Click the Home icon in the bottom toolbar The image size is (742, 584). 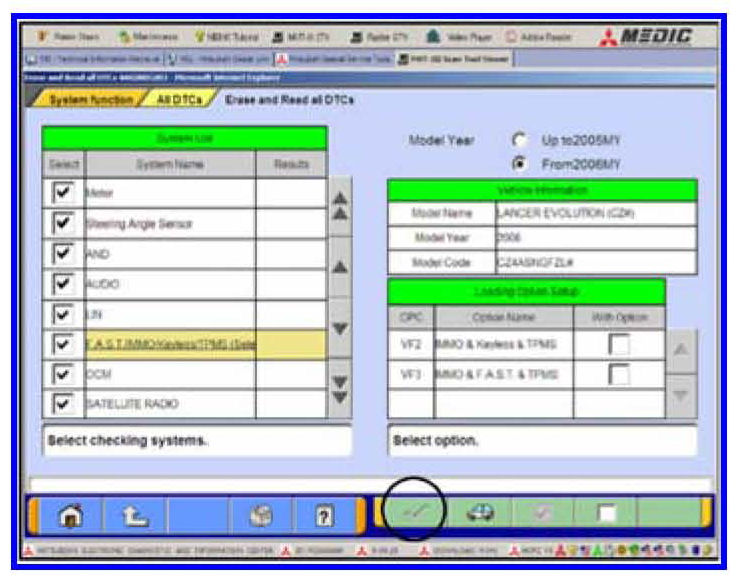(x=71, y=514)
